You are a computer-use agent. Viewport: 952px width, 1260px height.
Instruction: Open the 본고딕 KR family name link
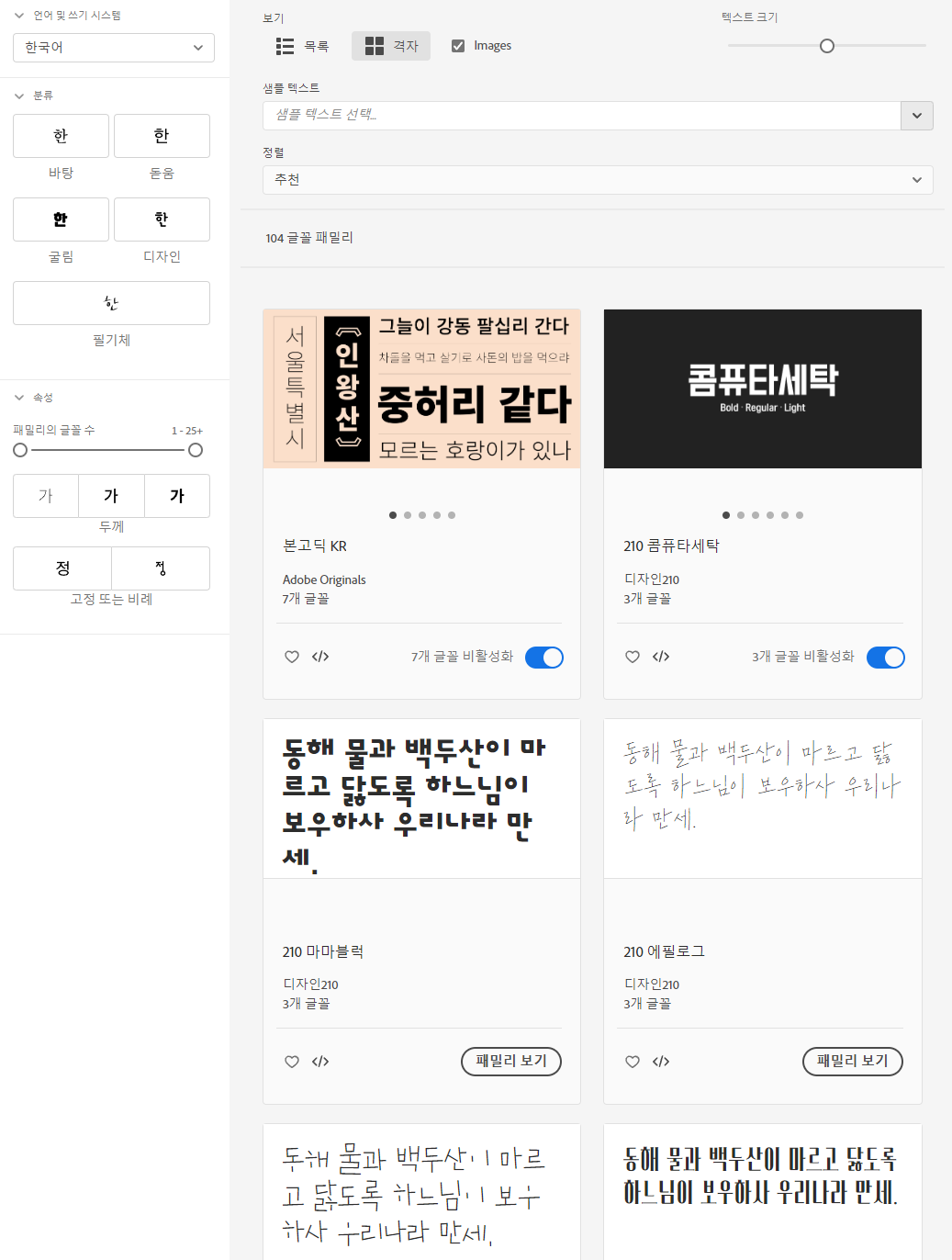pos(315,546)
